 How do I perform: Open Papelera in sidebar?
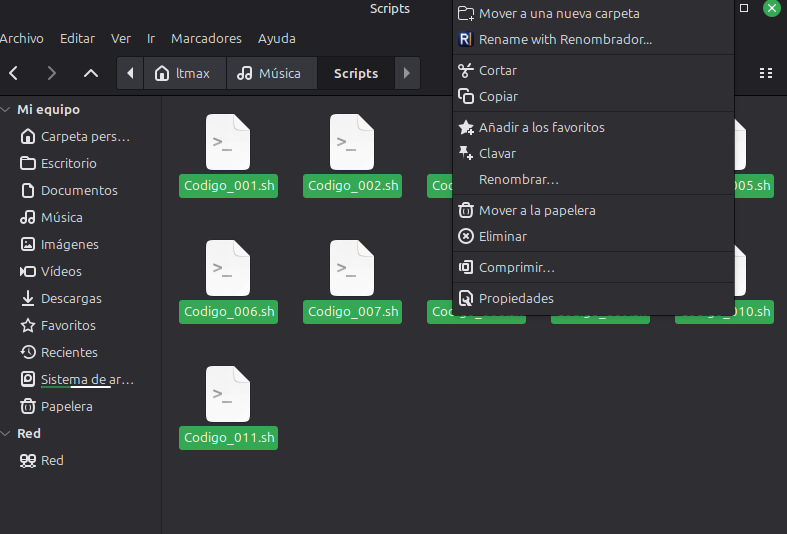80,407
